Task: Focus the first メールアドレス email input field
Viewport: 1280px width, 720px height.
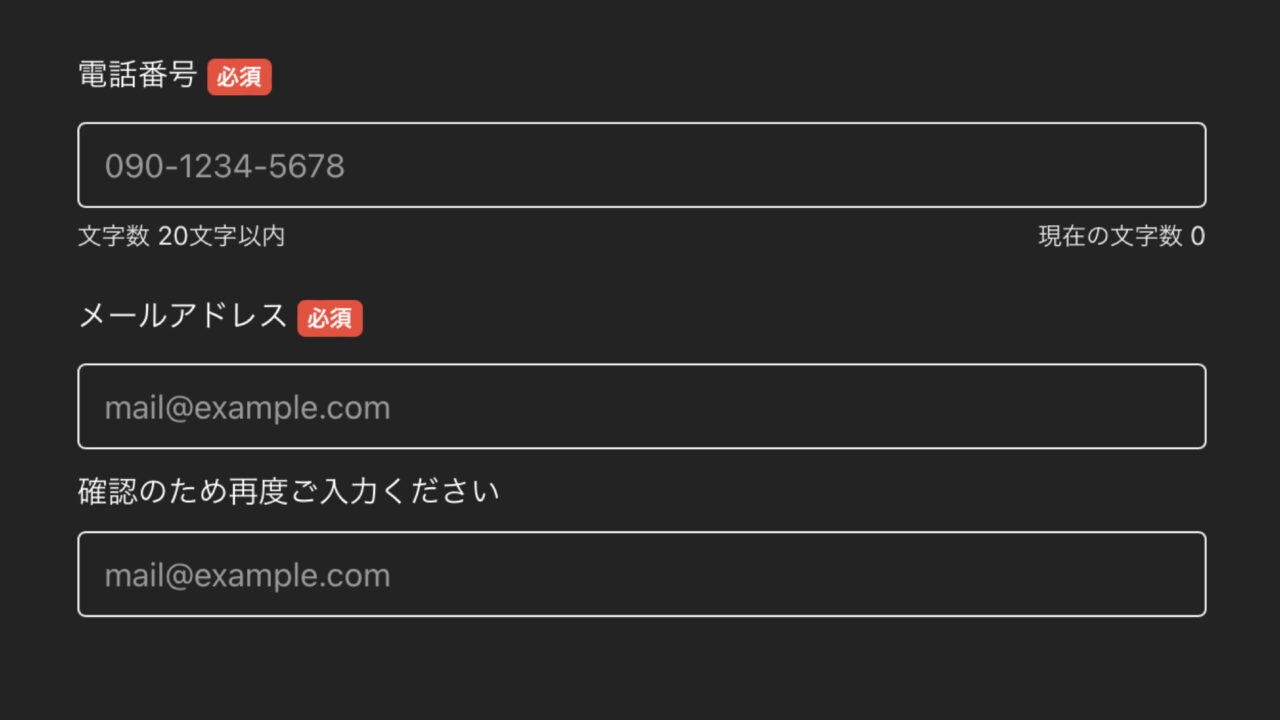Action: 640,407
